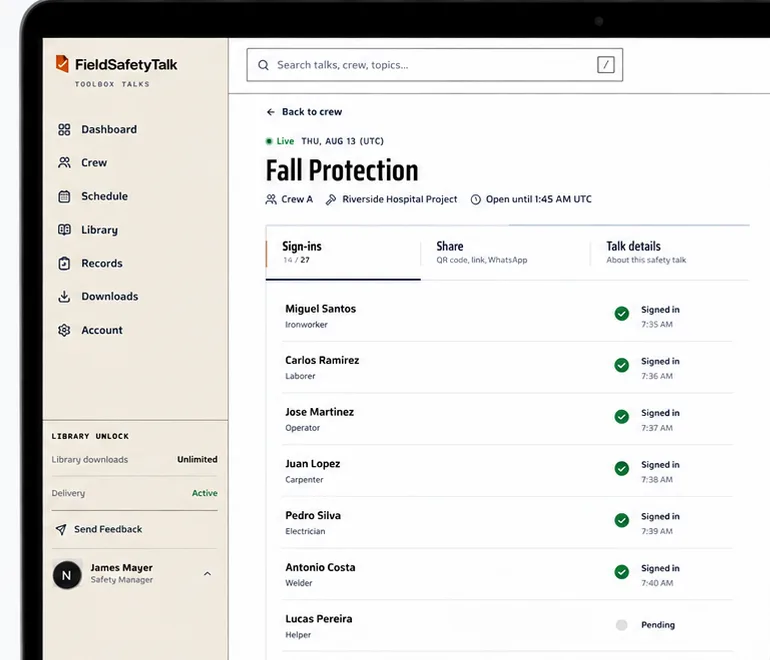Screen dimensions: 770x660
Task: Click the Downloads arrow icon
Action: coord(64,297)
